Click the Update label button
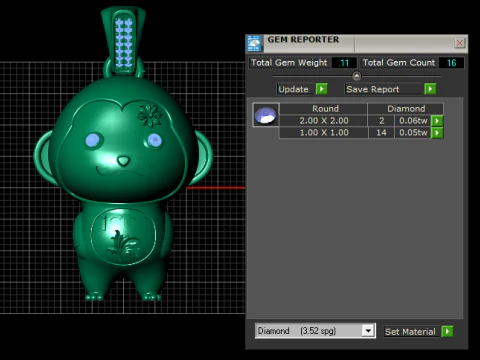 pos(294,89)
